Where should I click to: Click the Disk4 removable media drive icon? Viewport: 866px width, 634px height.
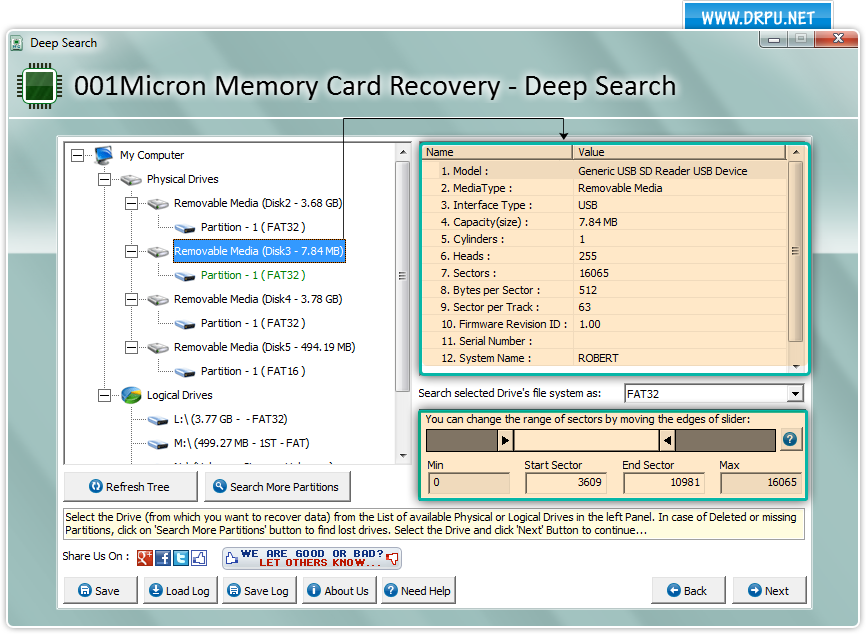pos(158,300)
